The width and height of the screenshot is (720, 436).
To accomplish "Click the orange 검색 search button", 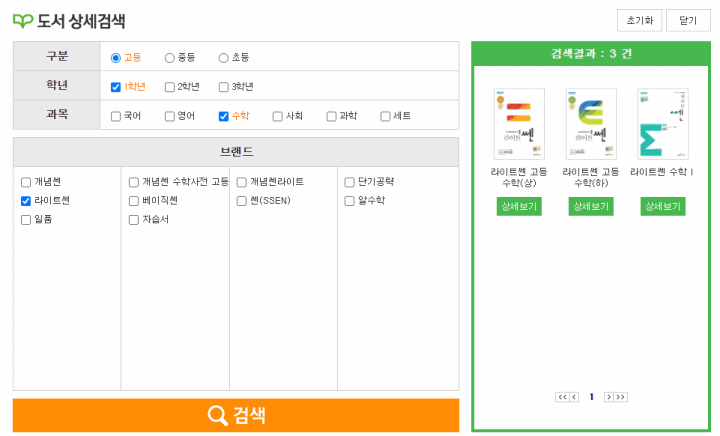I will 236,415.
